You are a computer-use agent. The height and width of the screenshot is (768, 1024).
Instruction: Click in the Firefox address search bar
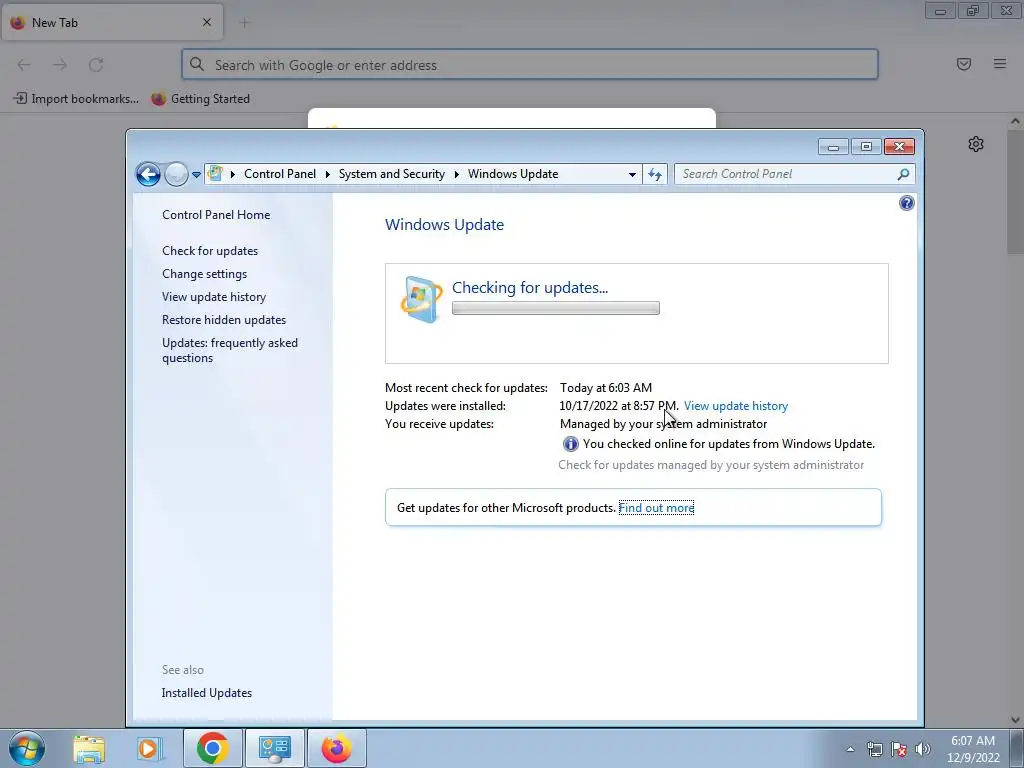(x=530, y=65)
